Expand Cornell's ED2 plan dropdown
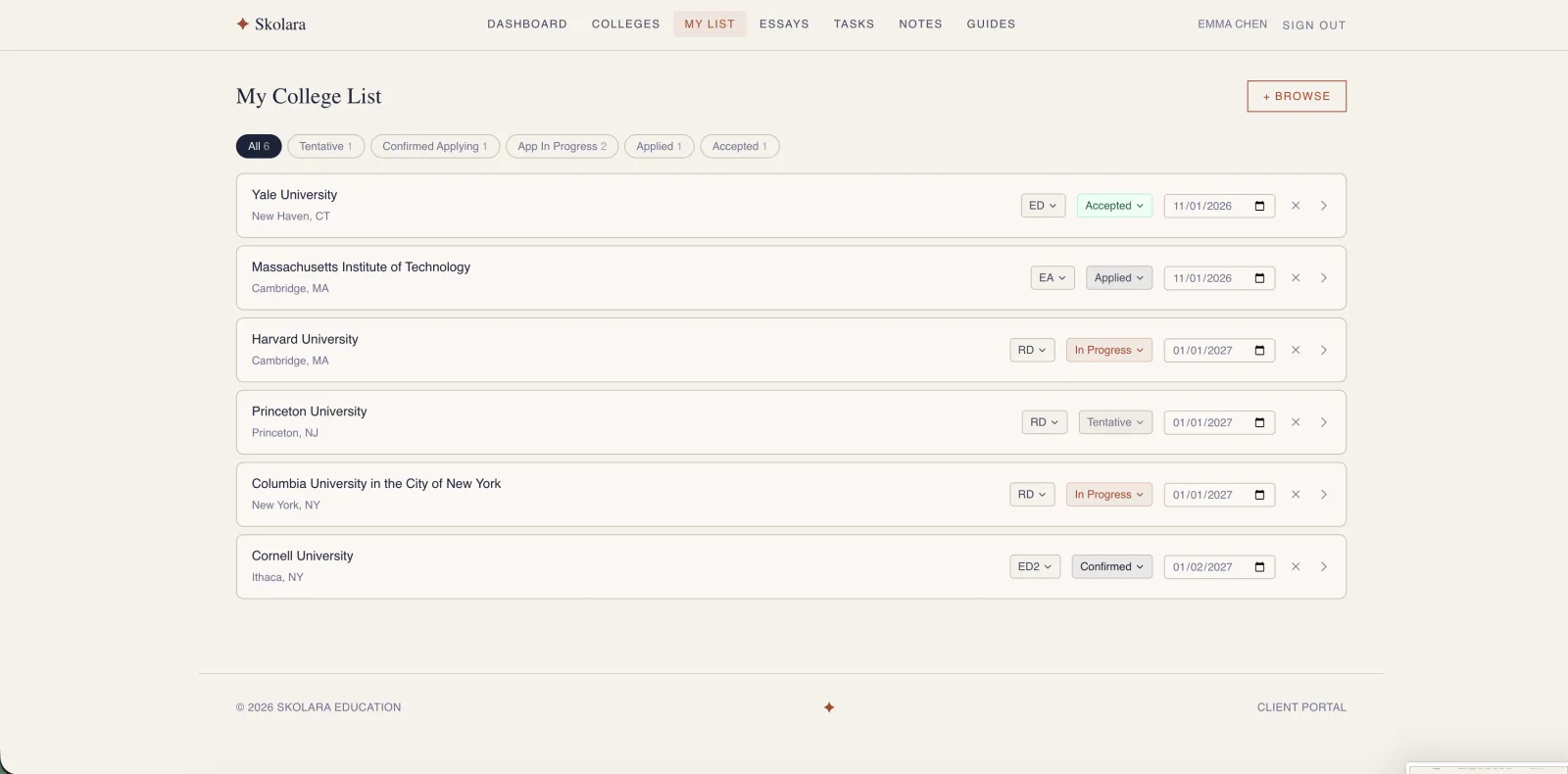This screenshot has width=1568, height=774. [x=1035, y=566]
